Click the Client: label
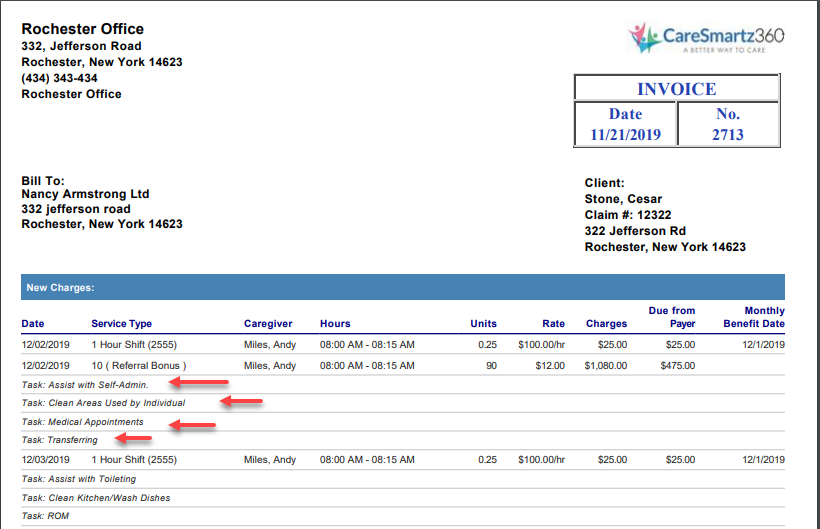Screen dimensions: 820x529 tap(605, 183)
